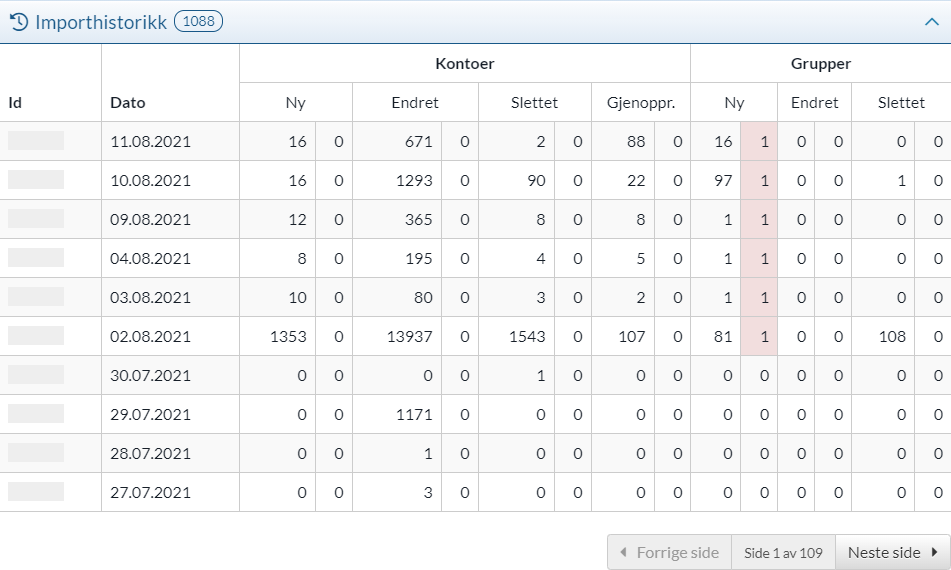Click the Forrige side button

pos(669,552)
